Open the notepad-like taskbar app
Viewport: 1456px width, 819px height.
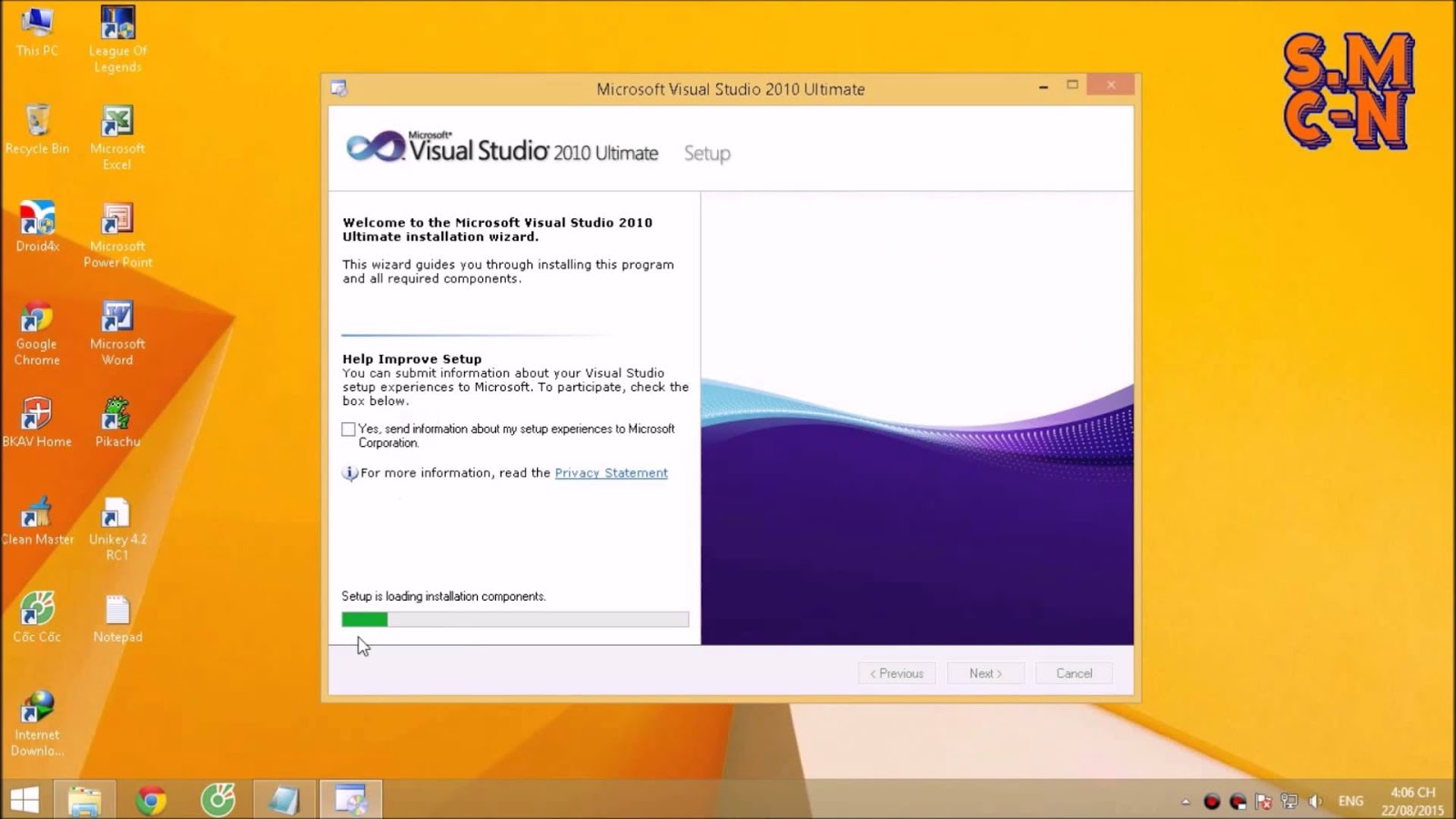point(284,800)
